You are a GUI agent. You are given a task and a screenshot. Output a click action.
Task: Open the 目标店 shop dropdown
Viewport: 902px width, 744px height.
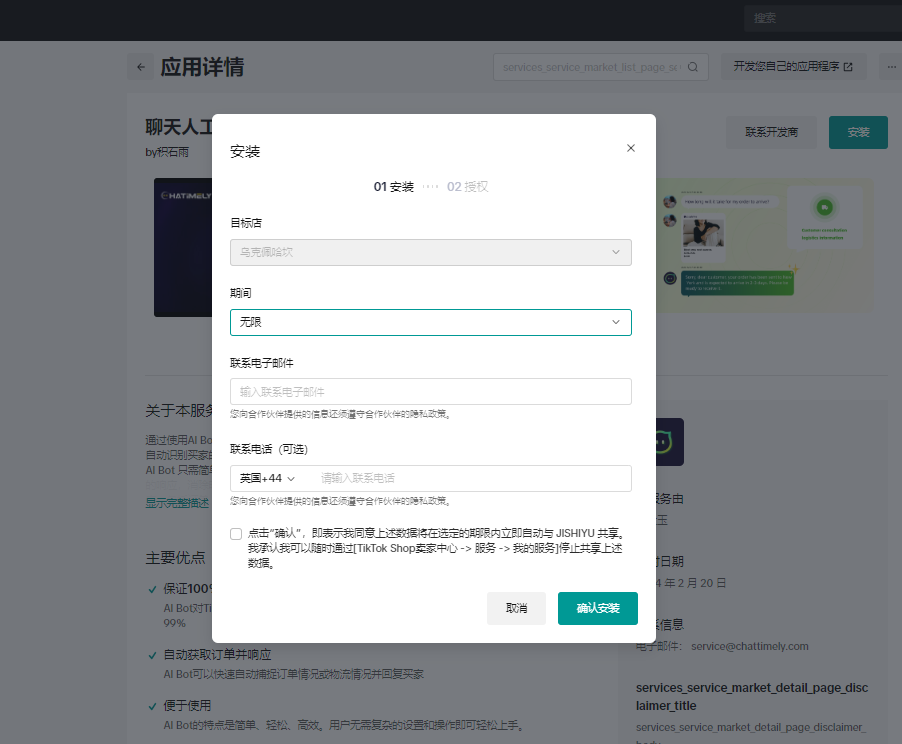tap(430, 252)
